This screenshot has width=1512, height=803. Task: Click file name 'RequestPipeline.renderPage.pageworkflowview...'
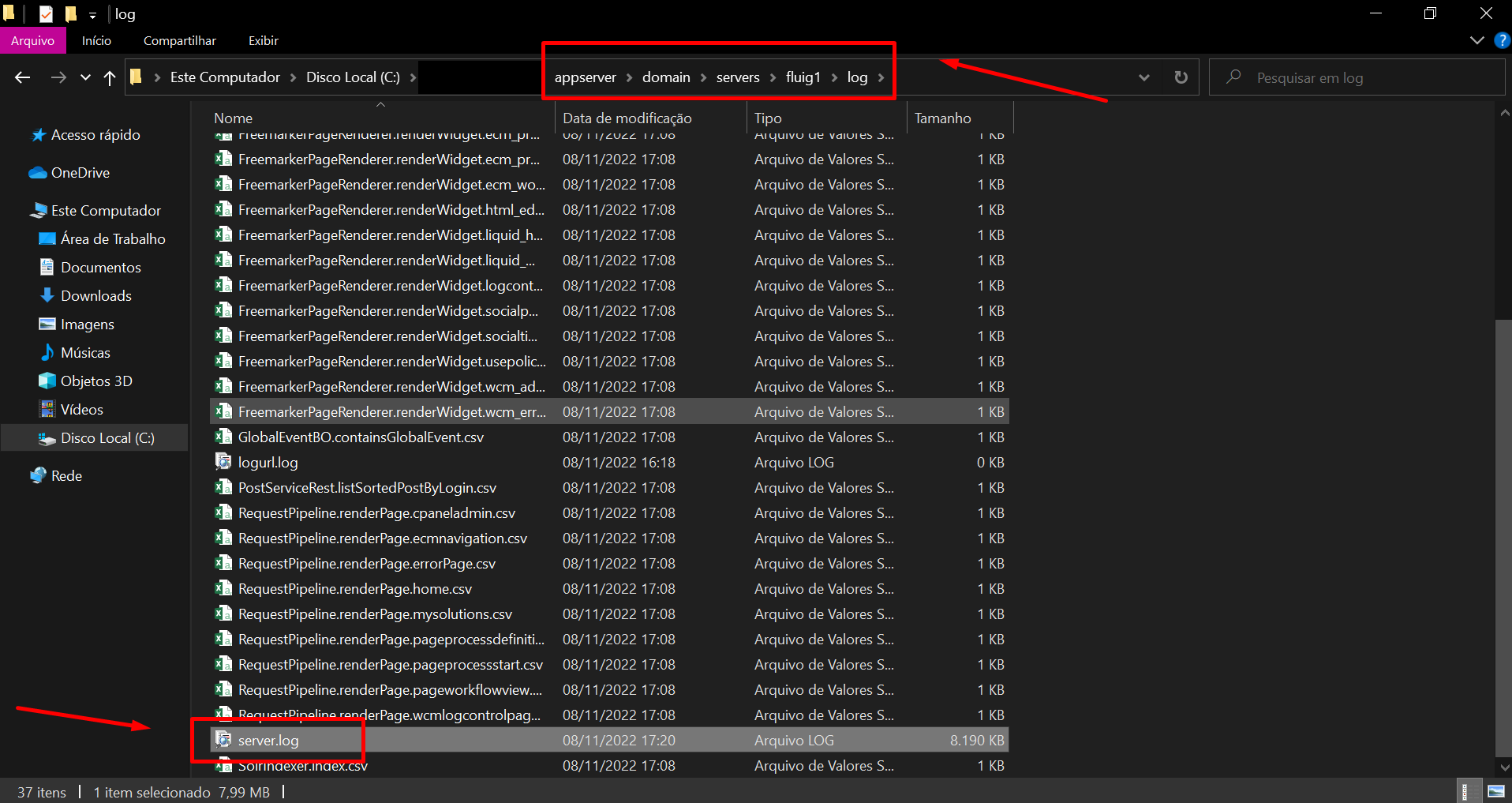(x=390, y=689)
